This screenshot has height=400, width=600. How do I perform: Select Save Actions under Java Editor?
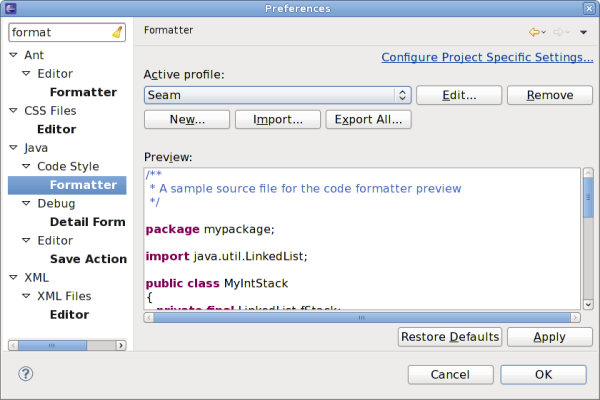(x=88, y=259)
